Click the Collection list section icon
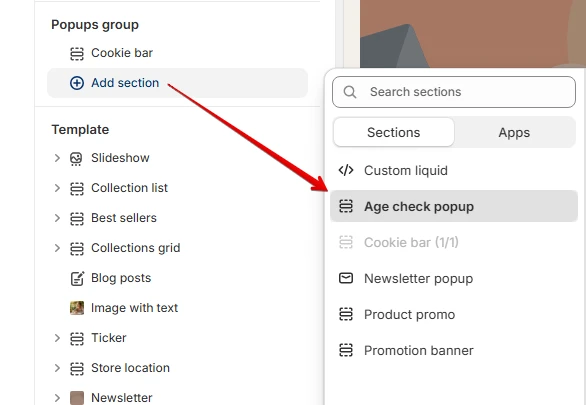586x405 pixels. coord(77,188)
